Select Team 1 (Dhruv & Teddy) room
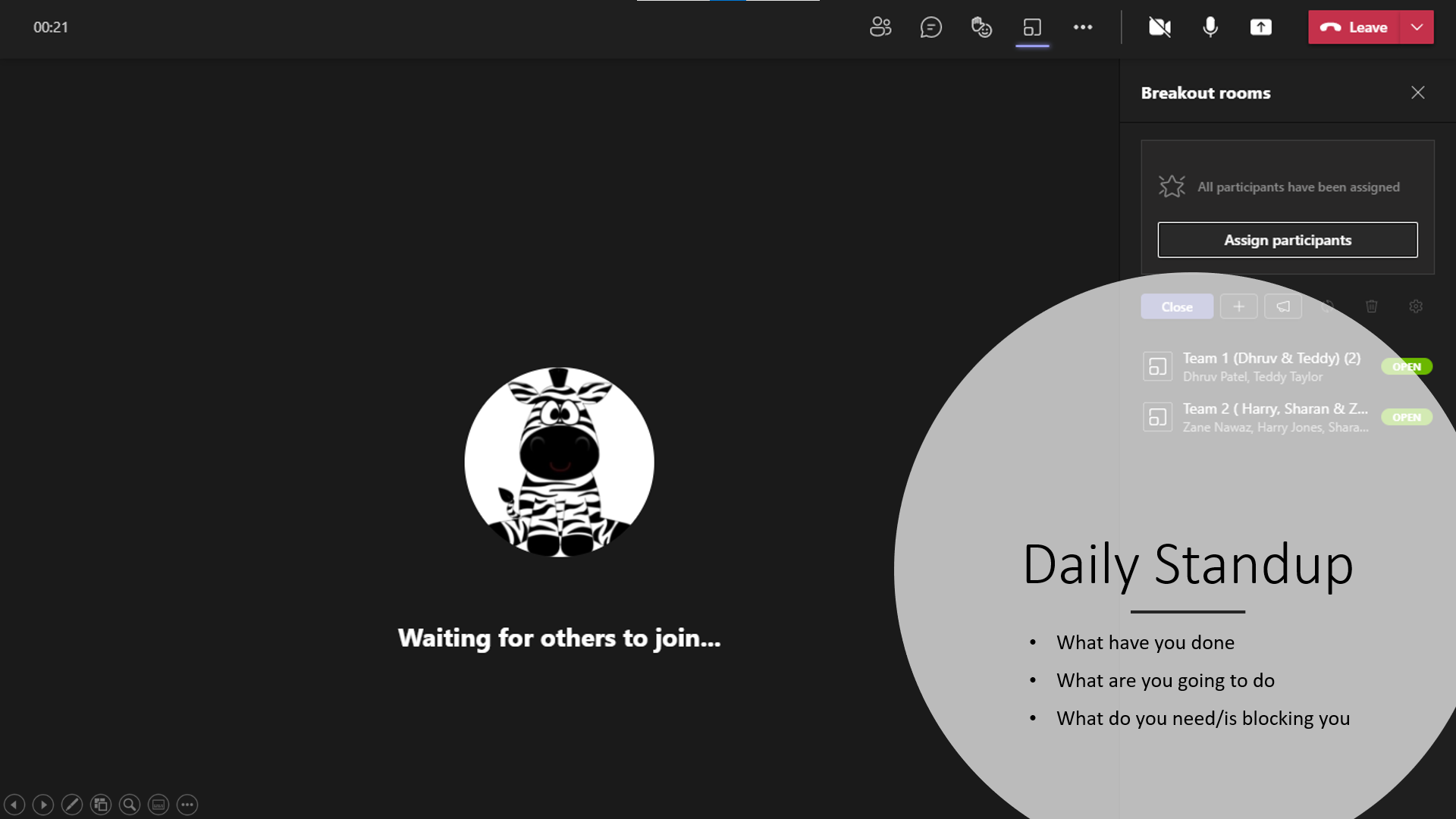This screenshot has height=819, width=1456. tap(1287, 366)
